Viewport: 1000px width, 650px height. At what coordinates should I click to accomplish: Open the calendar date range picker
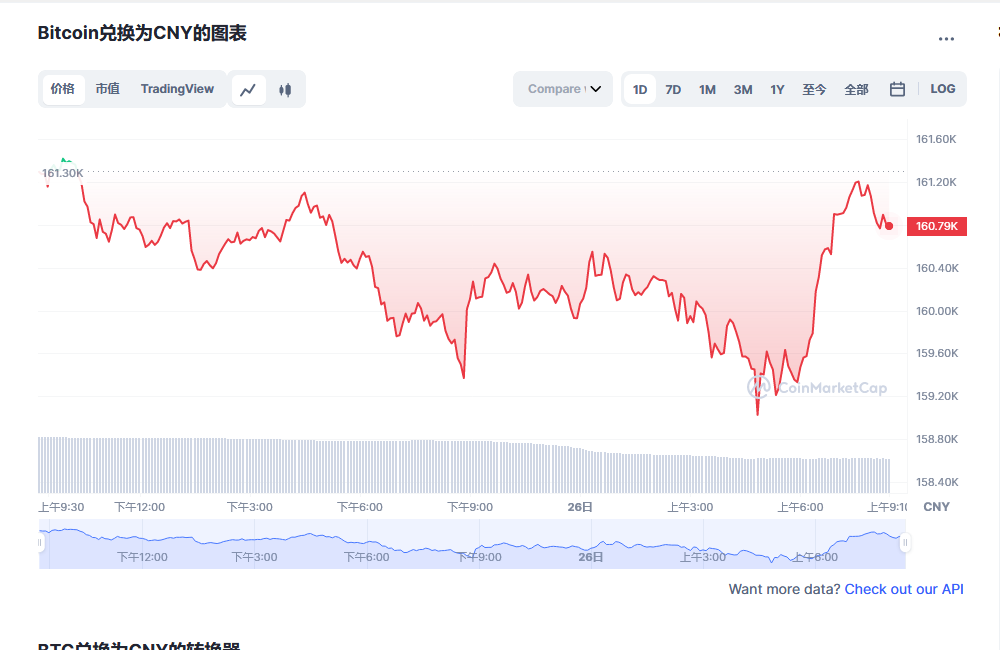[x=897, y=89]
